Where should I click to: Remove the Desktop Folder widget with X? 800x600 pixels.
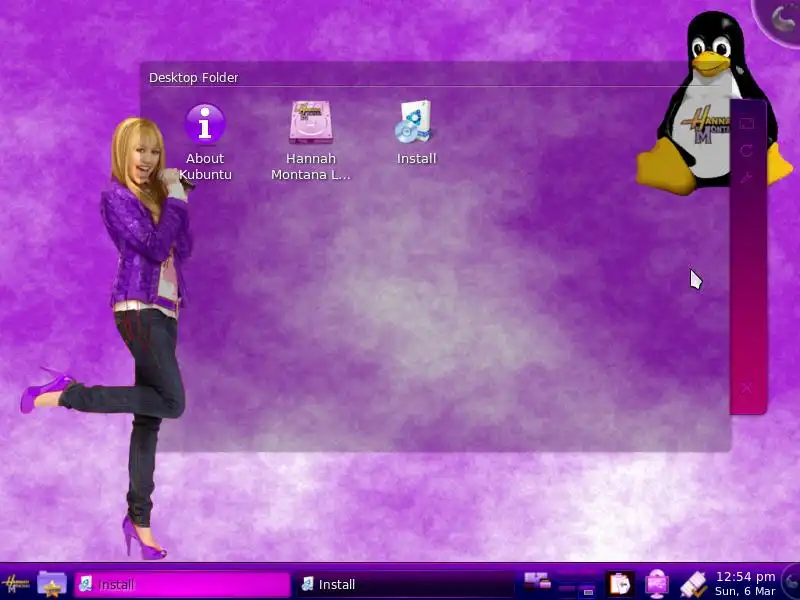point(747,388)
